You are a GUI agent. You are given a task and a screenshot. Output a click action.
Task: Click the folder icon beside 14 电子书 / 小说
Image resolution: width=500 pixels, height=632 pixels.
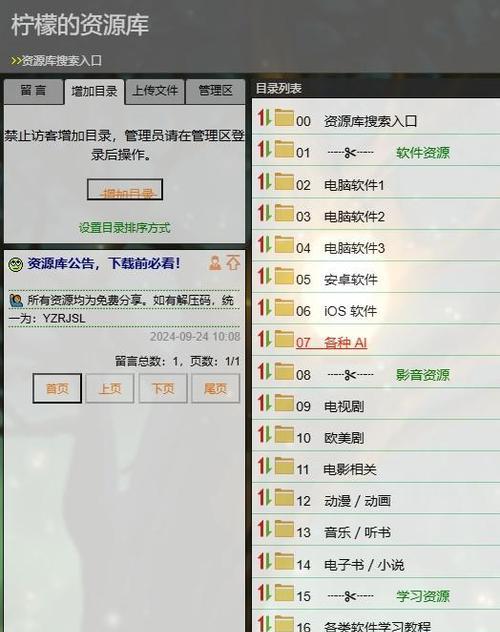284,561
